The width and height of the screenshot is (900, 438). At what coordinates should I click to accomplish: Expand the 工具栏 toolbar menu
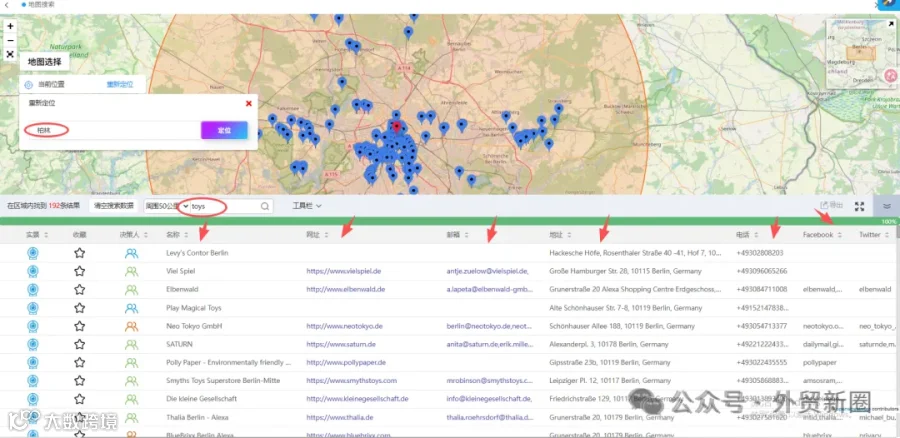coord(307,206)
